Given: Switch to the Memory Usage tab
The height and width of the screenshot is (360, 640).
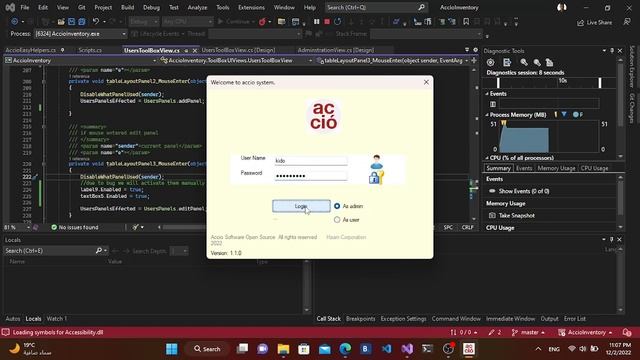Looking at the screenshot, I should click(x=556, y=168).
